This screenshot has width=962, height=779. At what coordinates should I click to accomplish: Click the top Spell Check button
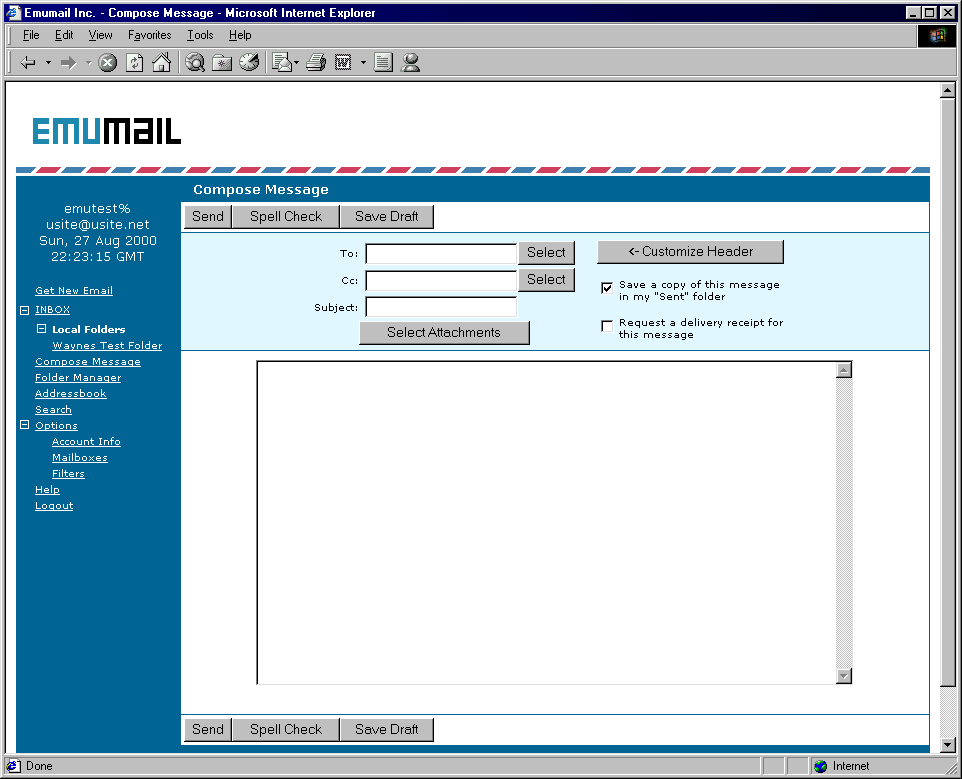point(286,217)
